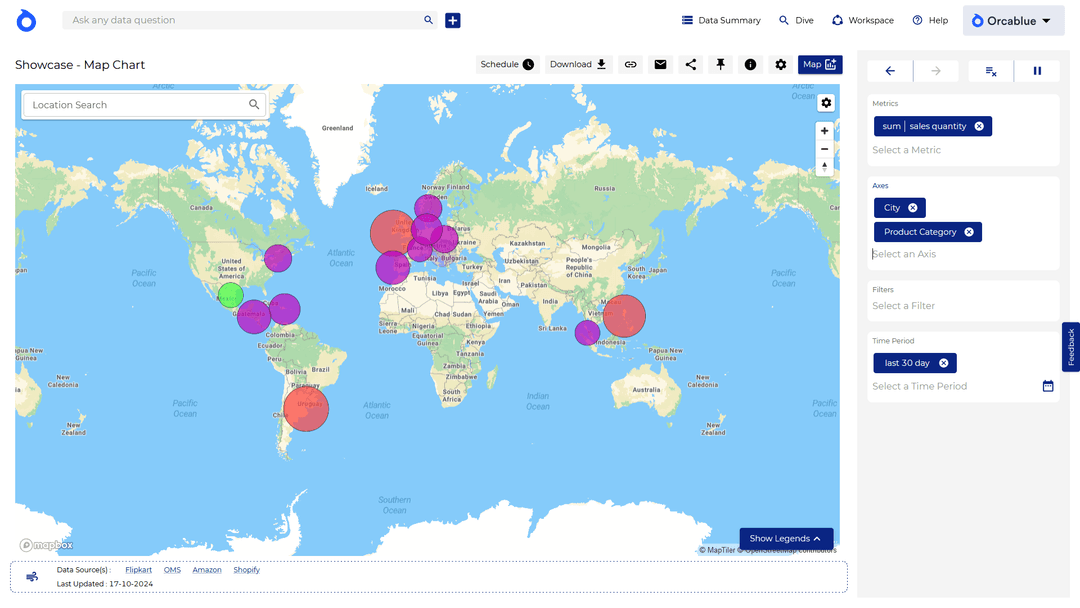Open chart settings gear in toolbar
This screenshot has height=608, width=1080.
point(780,64)
